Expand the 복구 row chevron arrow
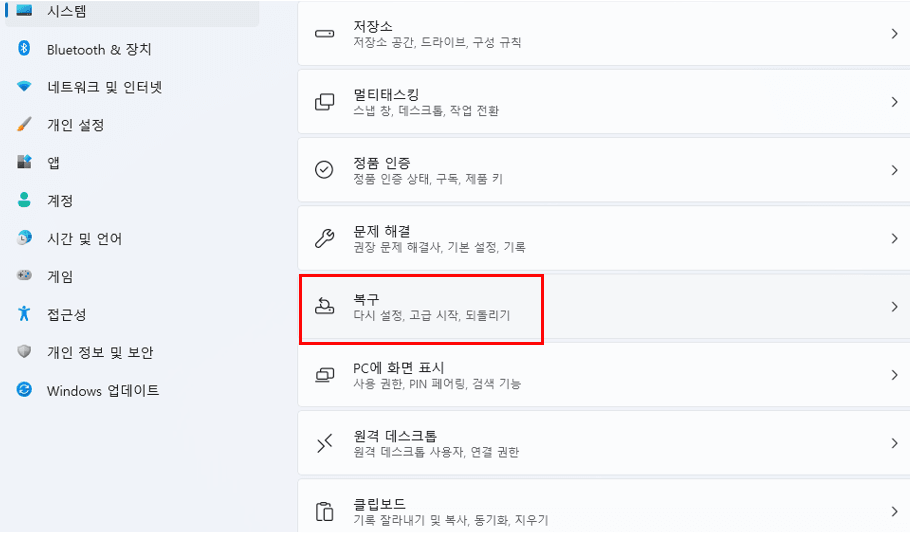 click(x=894, y=307)
